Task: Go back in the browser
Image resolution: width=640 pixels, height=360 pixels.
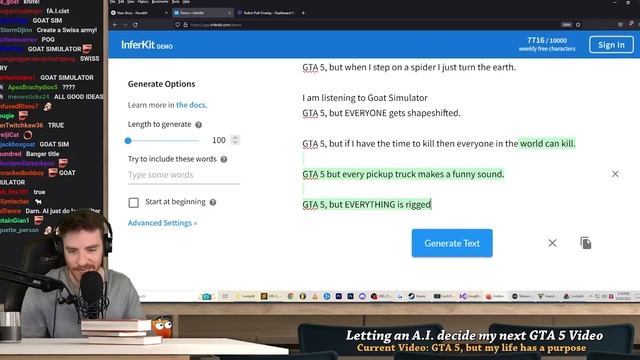Action: point(115,25)
